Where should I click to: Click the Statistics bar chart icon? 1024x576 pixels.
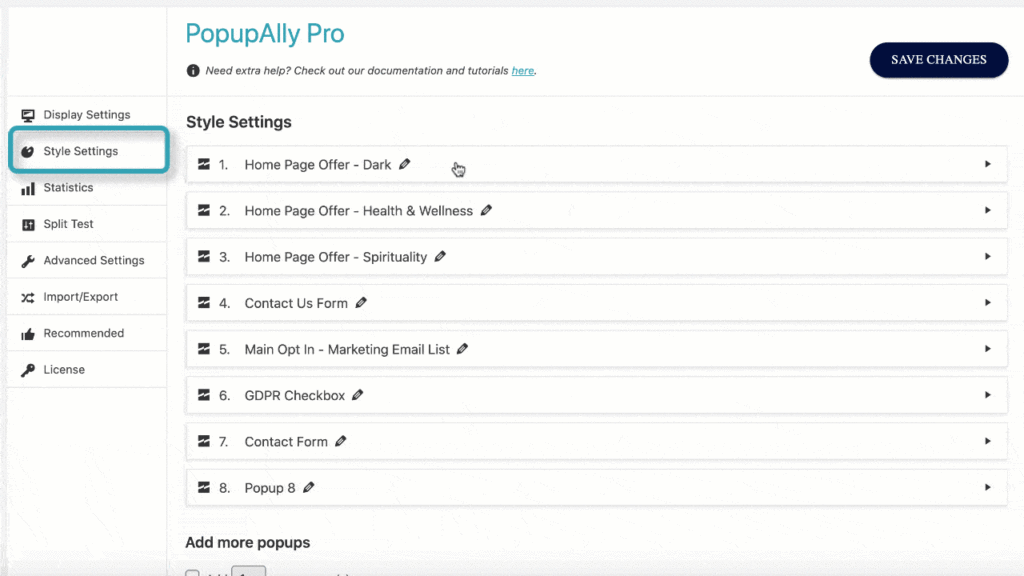click(28, 187)
